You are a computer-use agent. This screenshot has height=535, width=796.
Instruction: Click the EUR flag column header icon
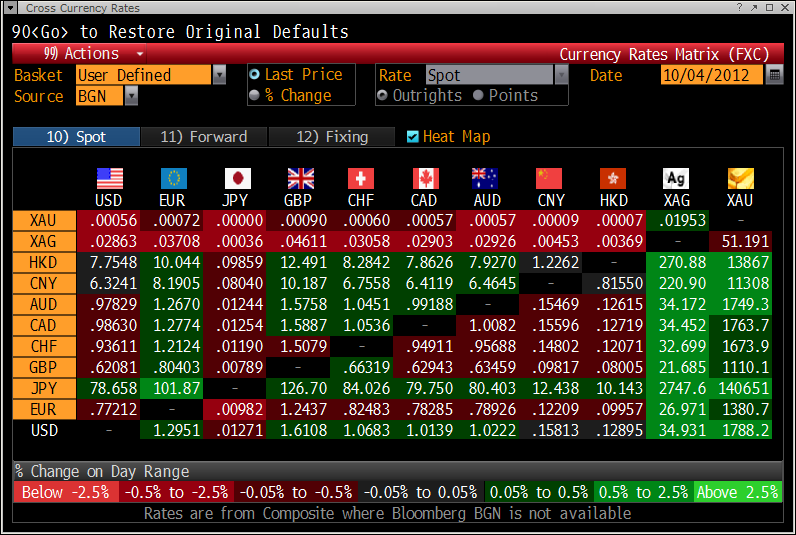(173, 178)
